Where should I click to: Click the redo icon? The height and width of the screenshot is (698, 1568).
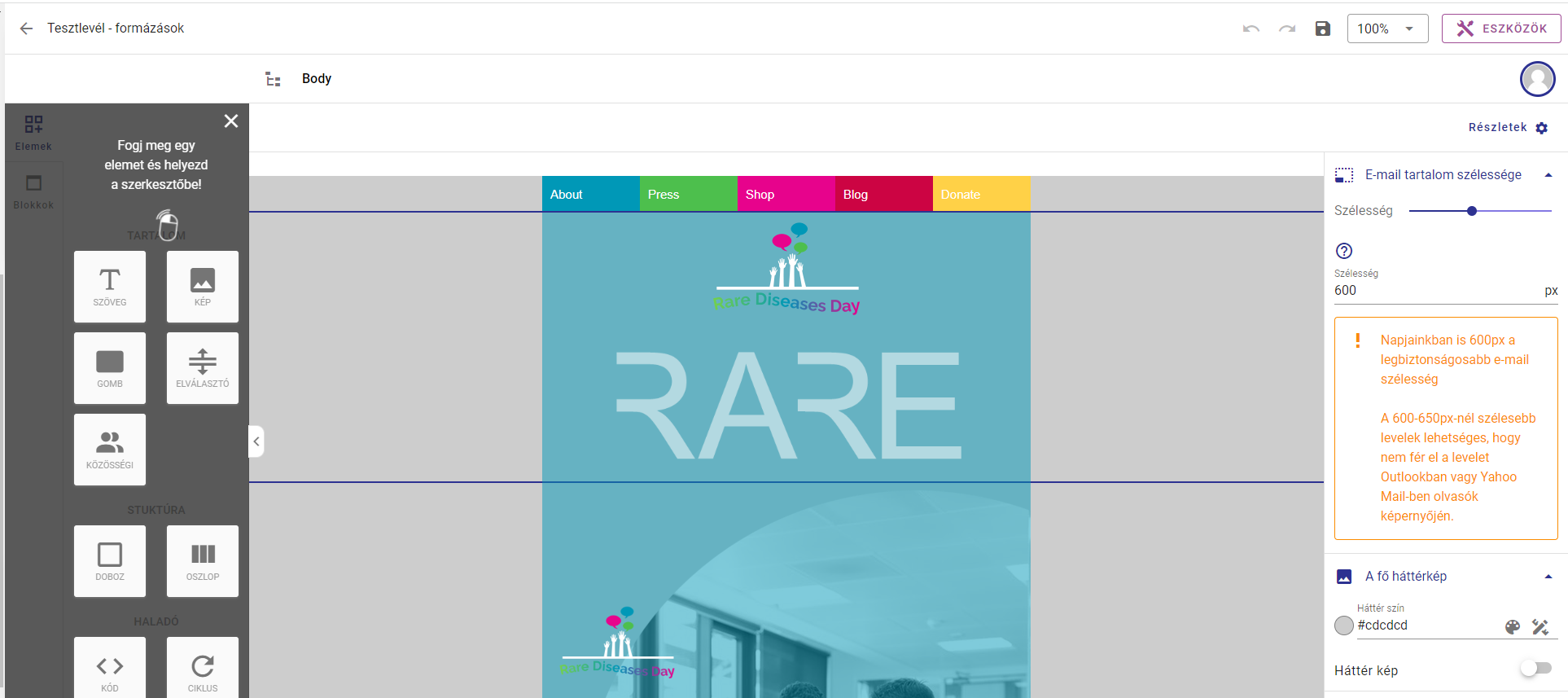[1287, 29]
